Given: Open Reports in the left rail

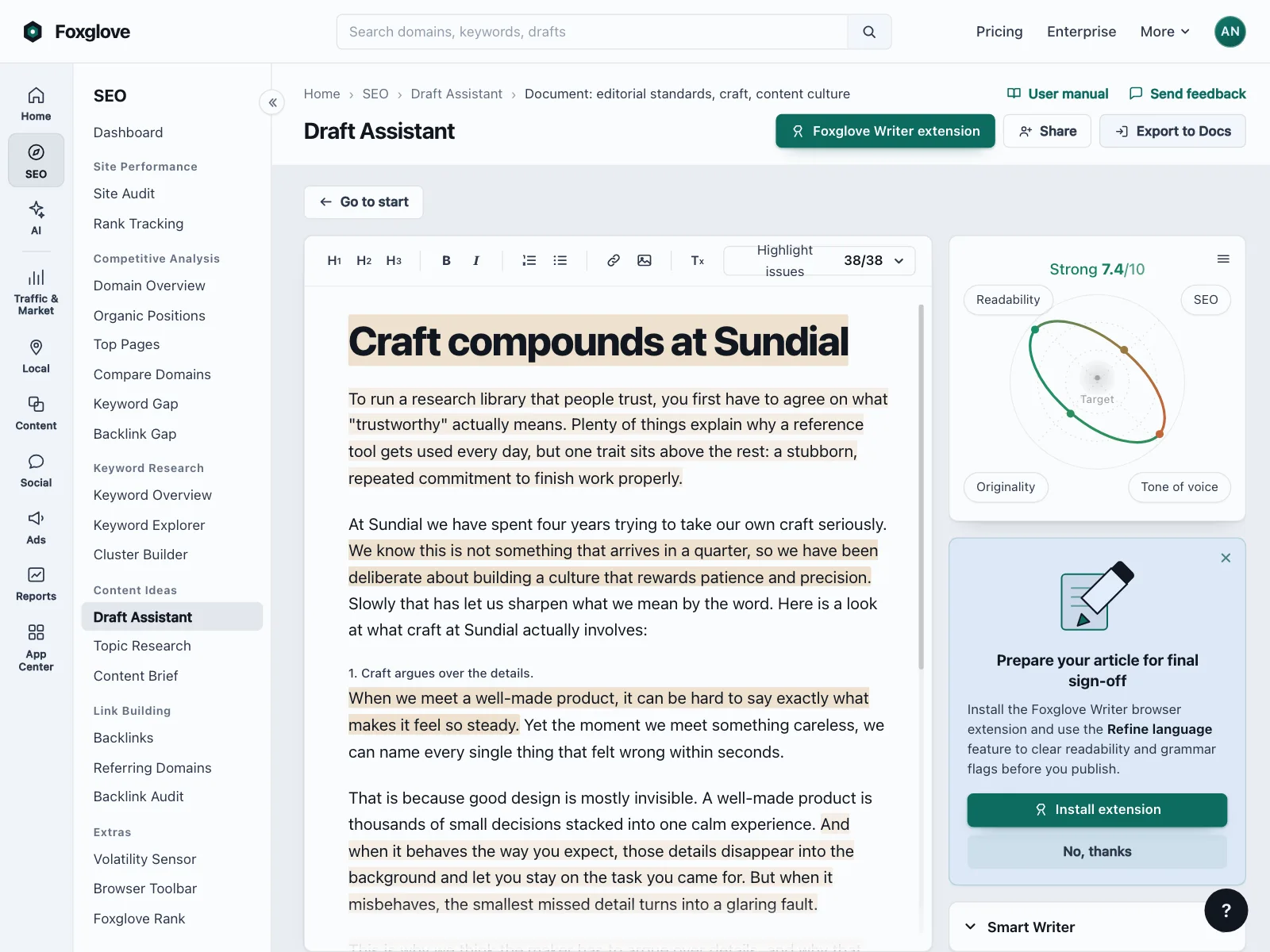Looking at the screenshot, I should point(36,584).
